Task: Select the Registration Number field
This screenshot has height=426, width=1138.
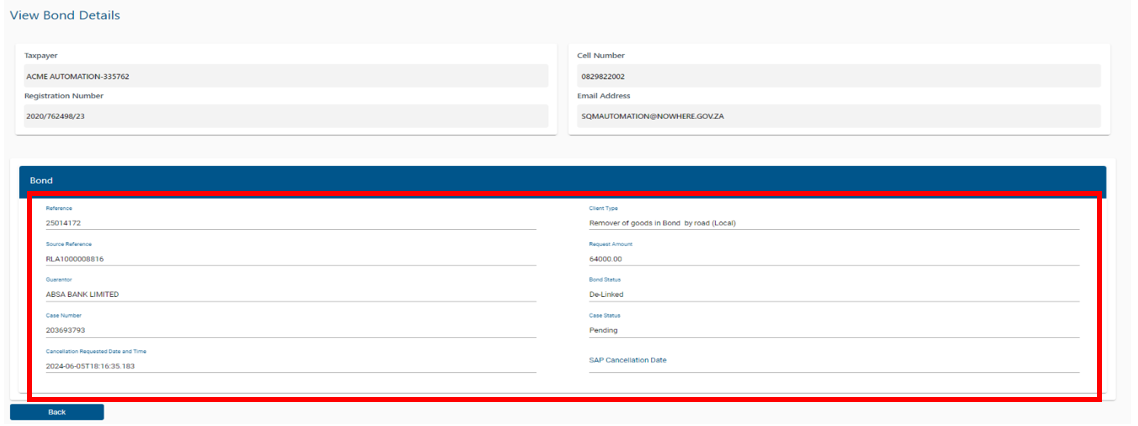Action: (285, 116)
